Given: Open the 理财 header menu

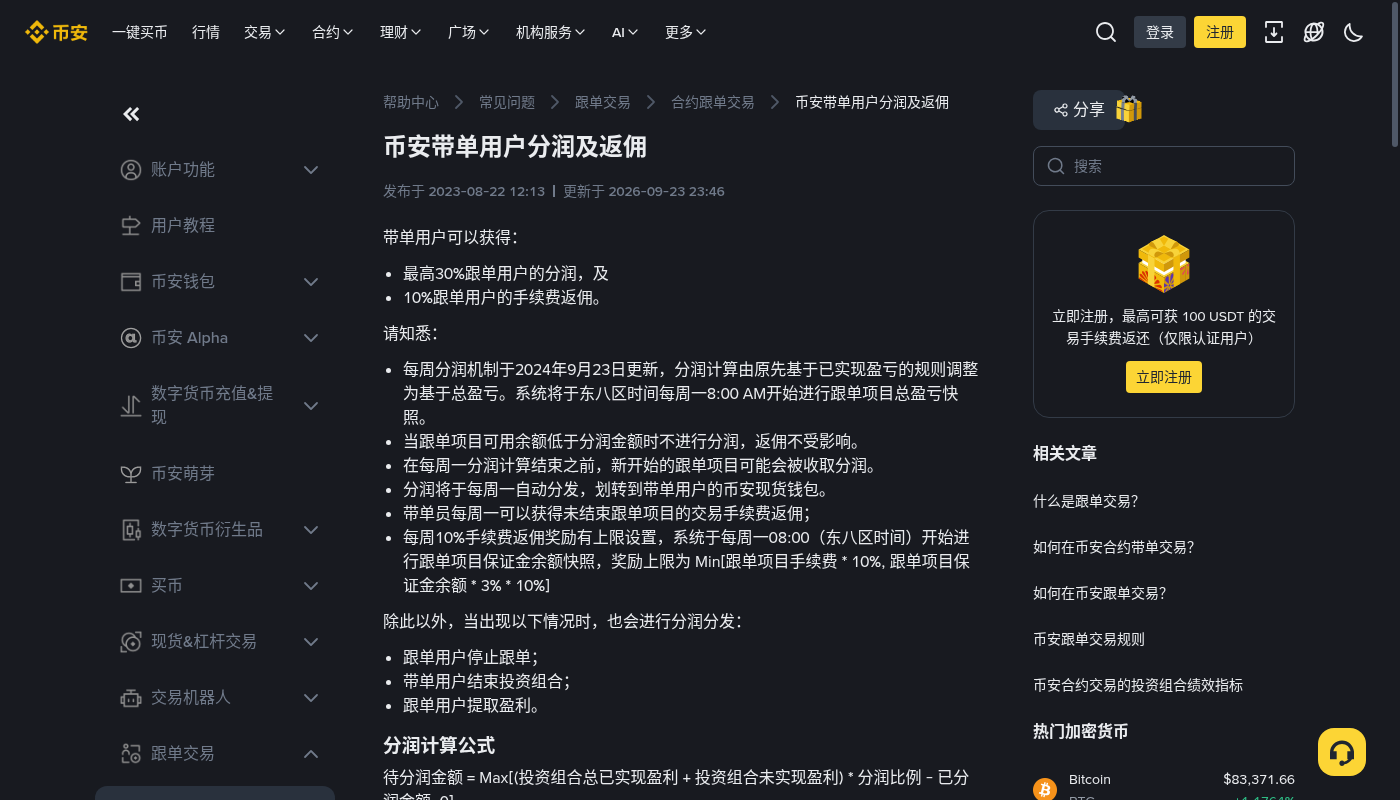Looking at the screenshot, I should click(x=401, y=32).
